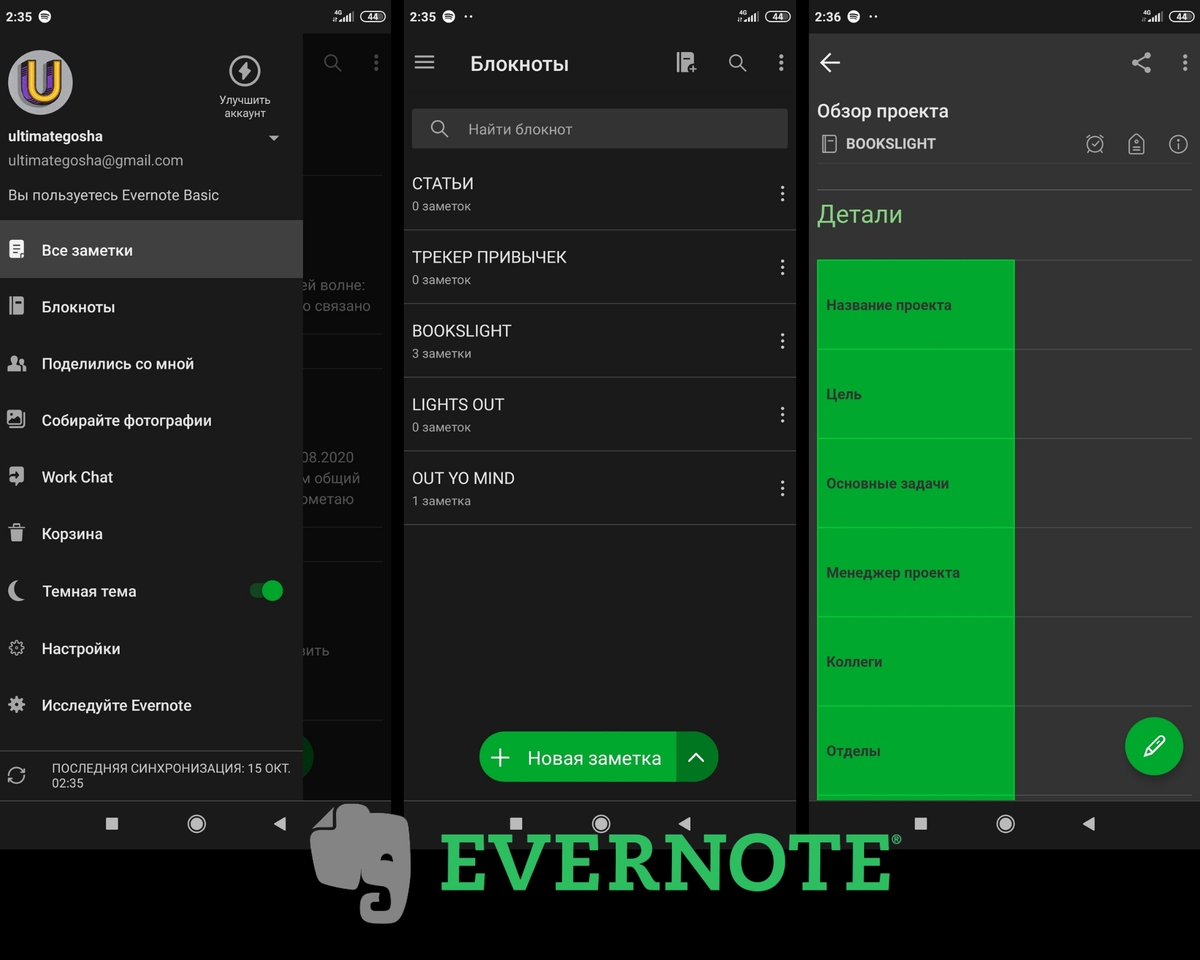Open options for LIGHTS OUT notebook

click(782, 415)
